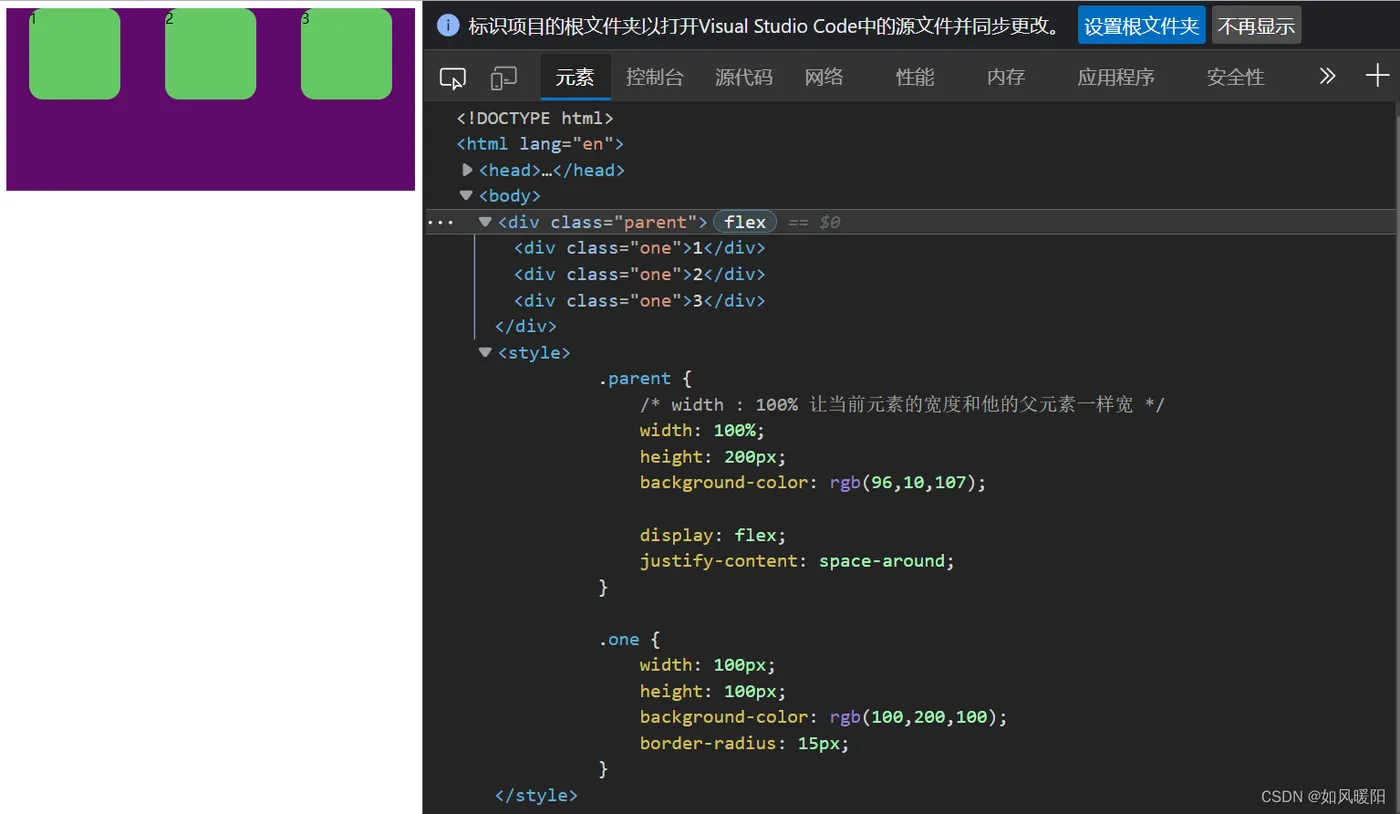The width and height of the screenshot is (1400, 814).
Task: Open the 应用程序 tab
Action: [1116, 77]
